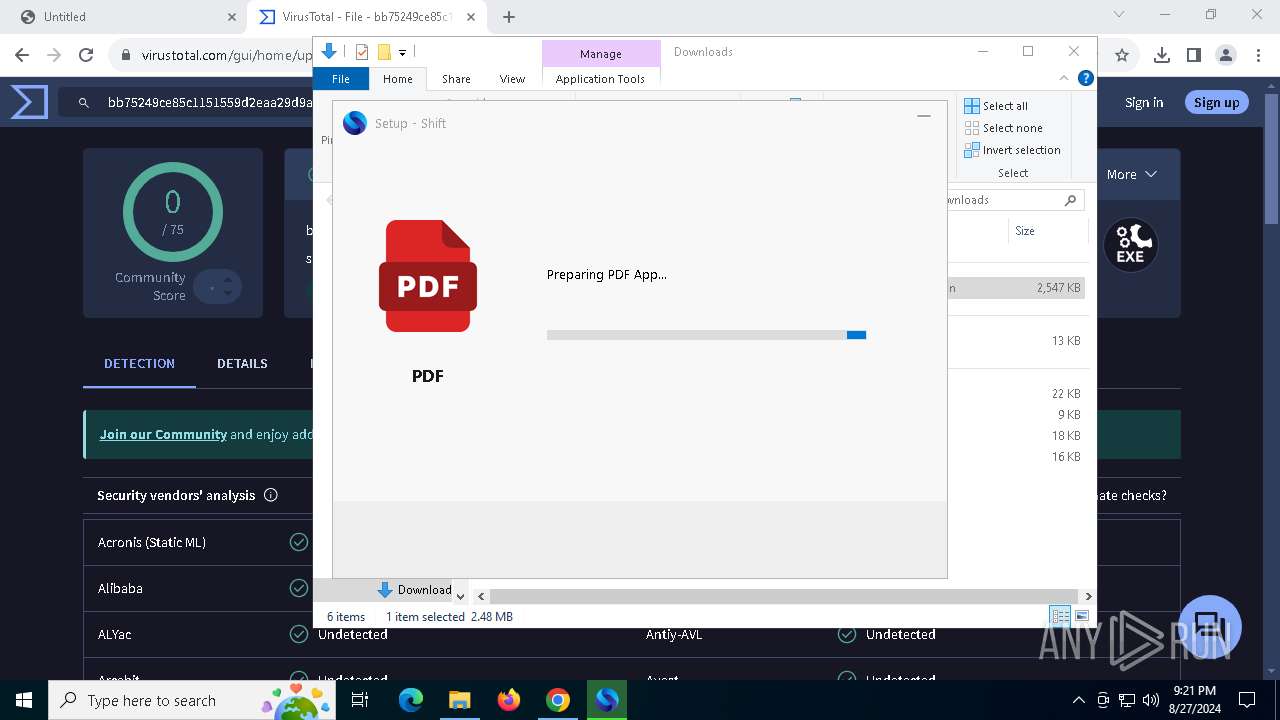Open Chrome tab search chevron
The width and height of the screenshot is (1280, 720).
(x=1119, y=15)
